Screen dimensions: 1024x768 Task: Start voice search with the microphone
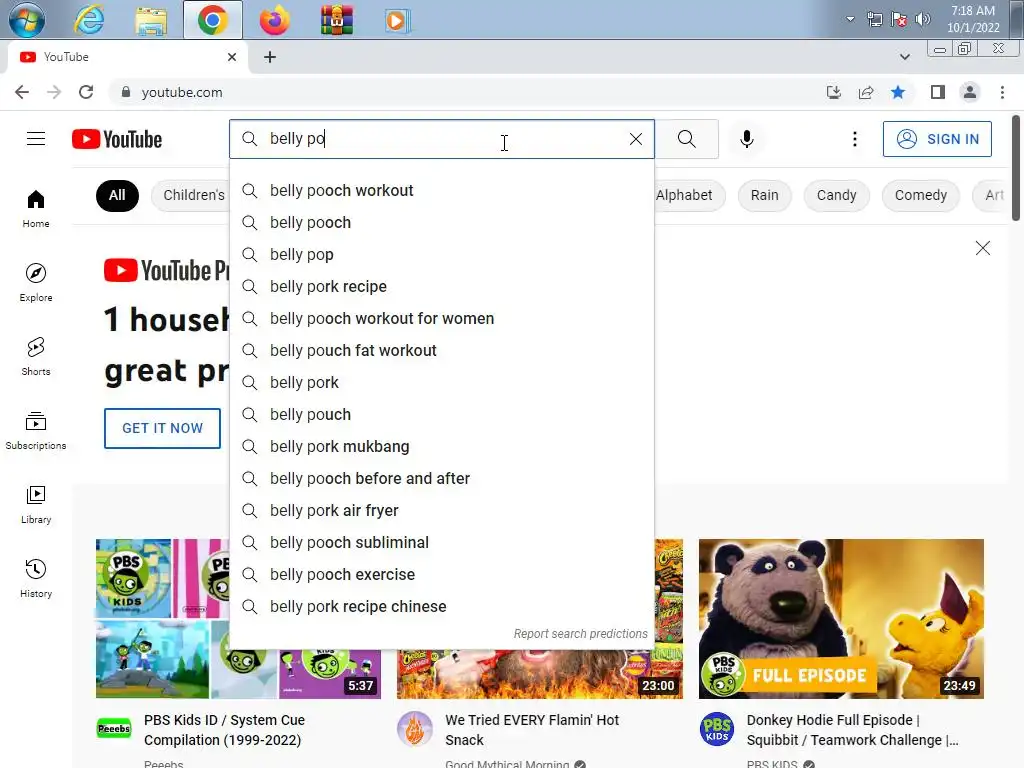tap(746, 139)
